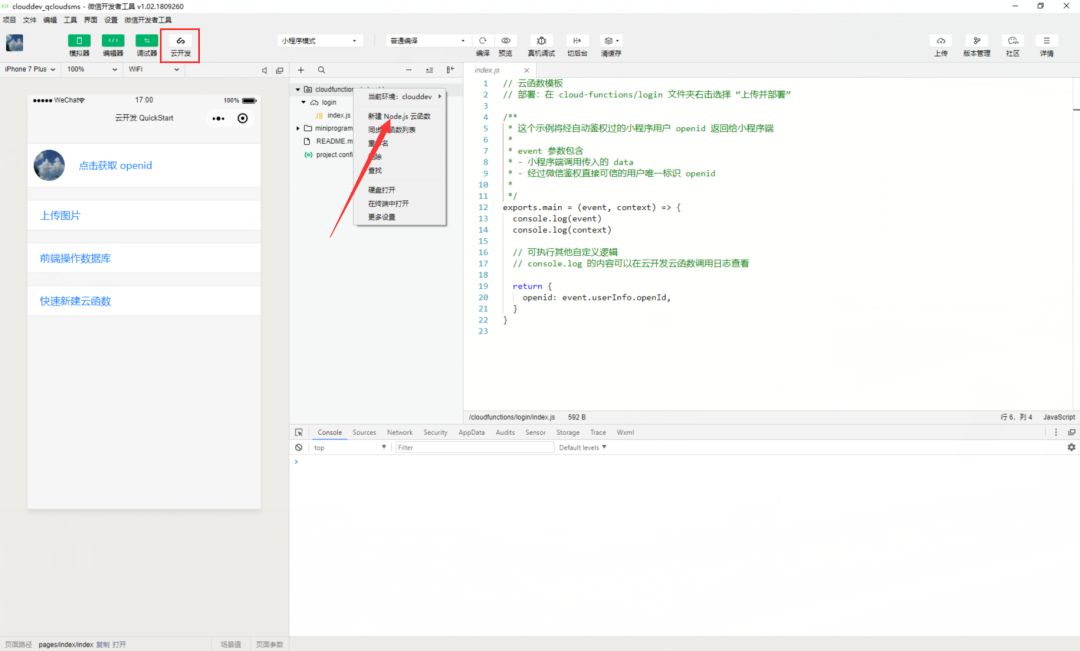This screenshot has width=1080, height=651.
Task: Open console settings gear icon
Action: coord(1071,447)
